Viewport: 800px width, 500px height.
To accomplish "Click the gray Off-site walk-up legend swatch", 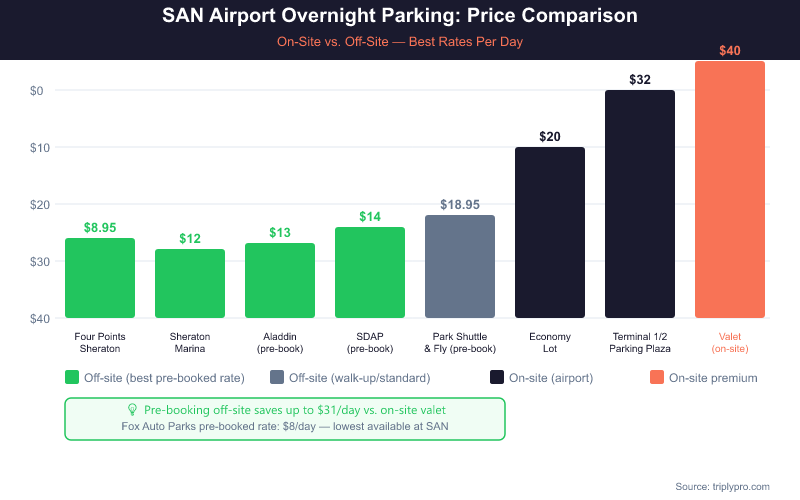I will [x=277, y=378].
